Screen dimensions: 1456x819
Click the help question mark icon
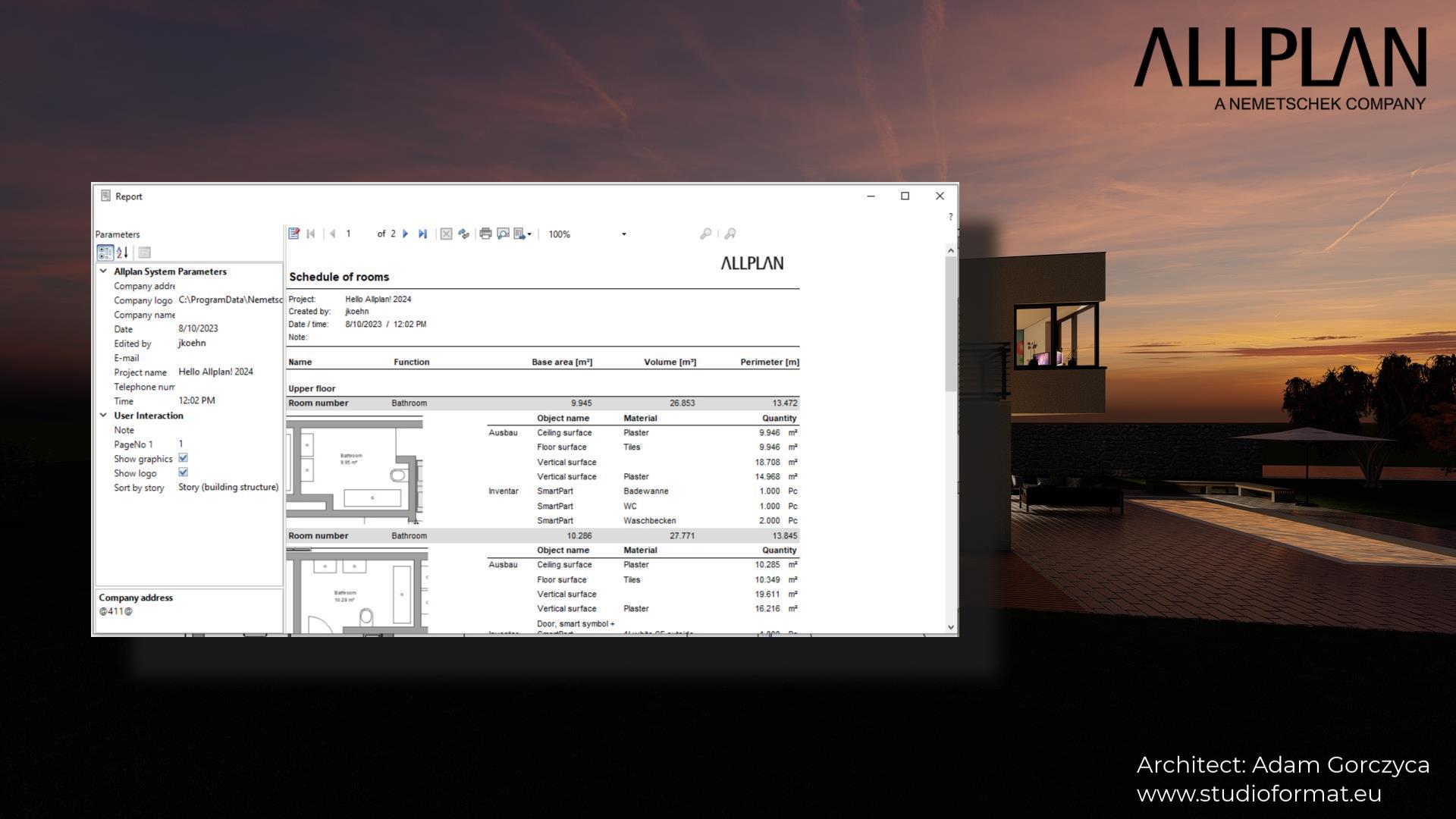950,217
